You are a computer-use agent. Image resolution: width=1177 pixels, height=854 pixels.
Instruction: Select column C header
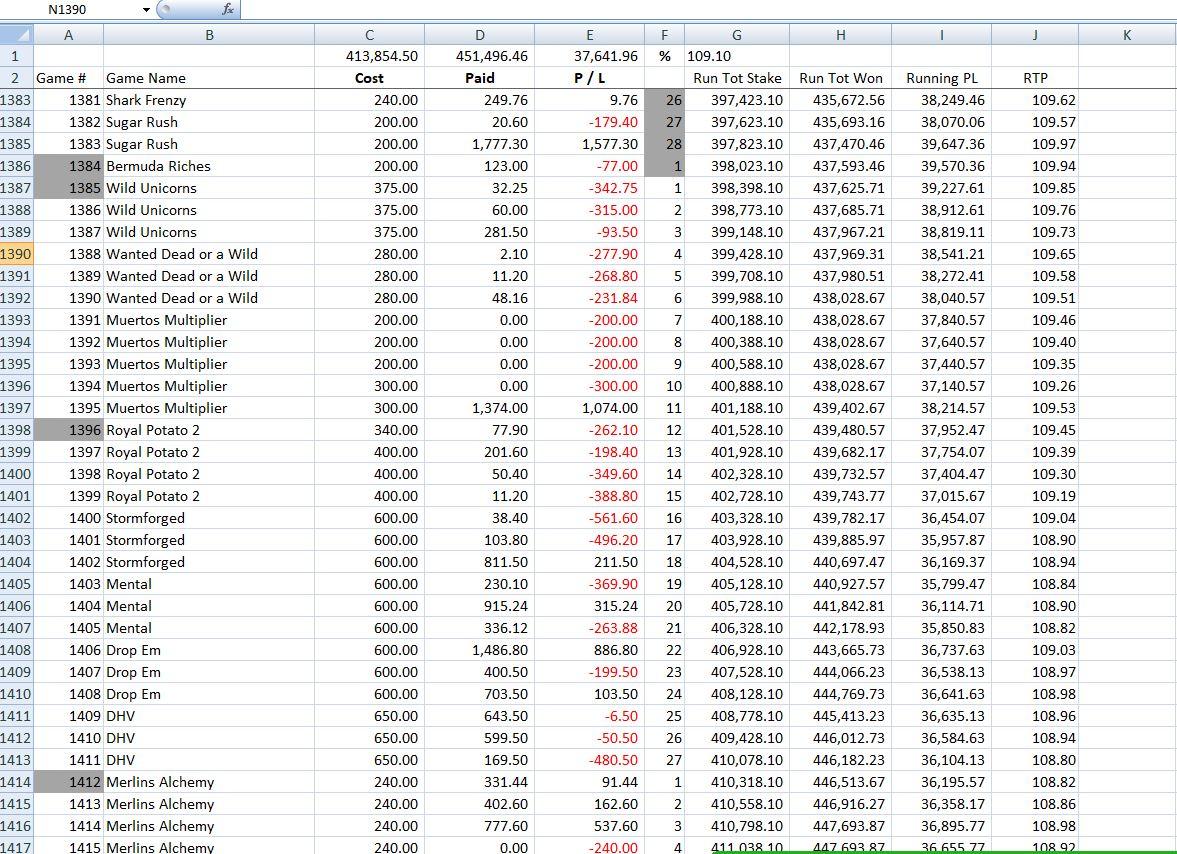click(x=369, y=35)
